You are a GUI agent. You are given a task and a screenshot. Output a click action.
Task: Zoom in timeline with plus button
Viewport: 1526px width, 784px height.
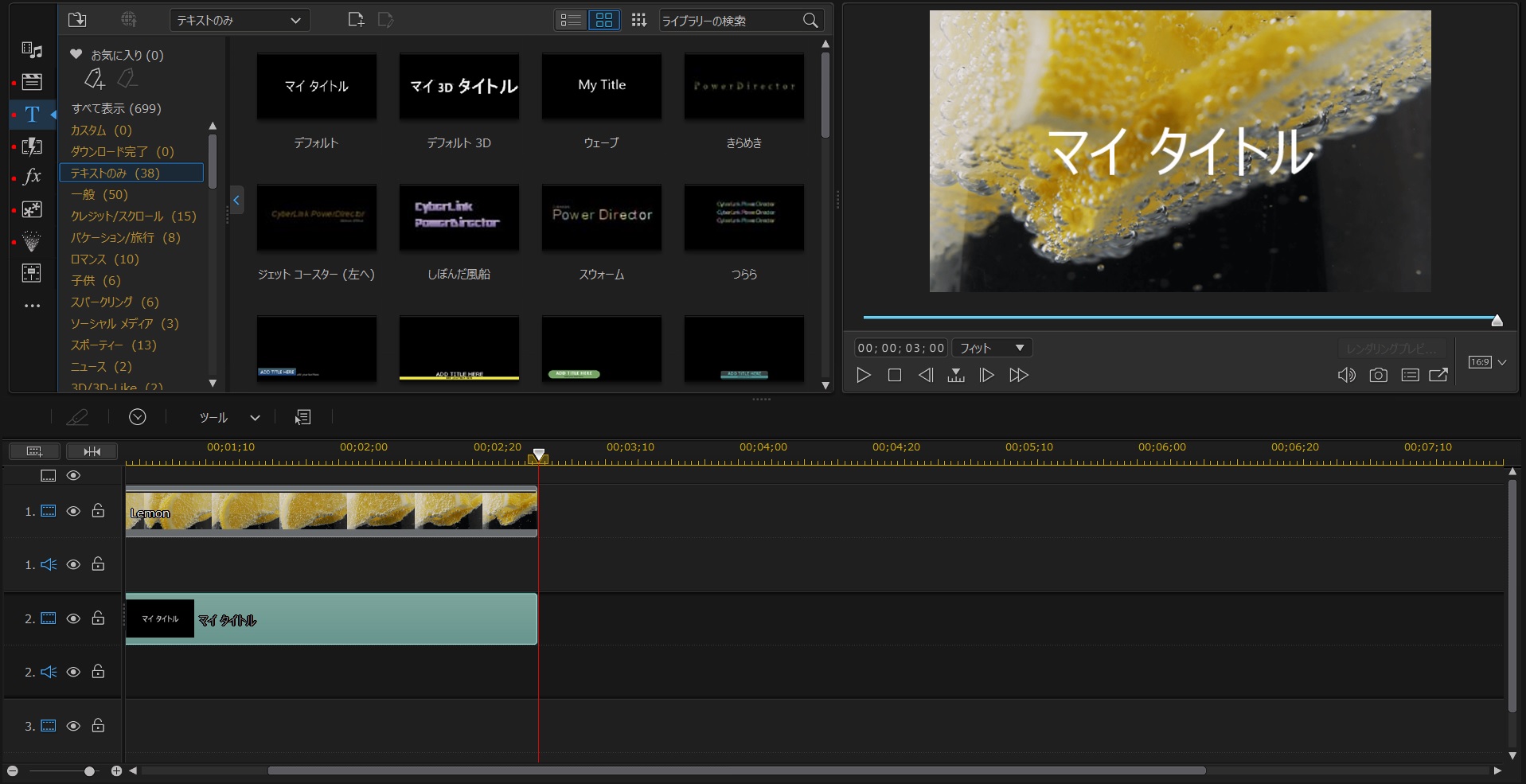(116, 770)
